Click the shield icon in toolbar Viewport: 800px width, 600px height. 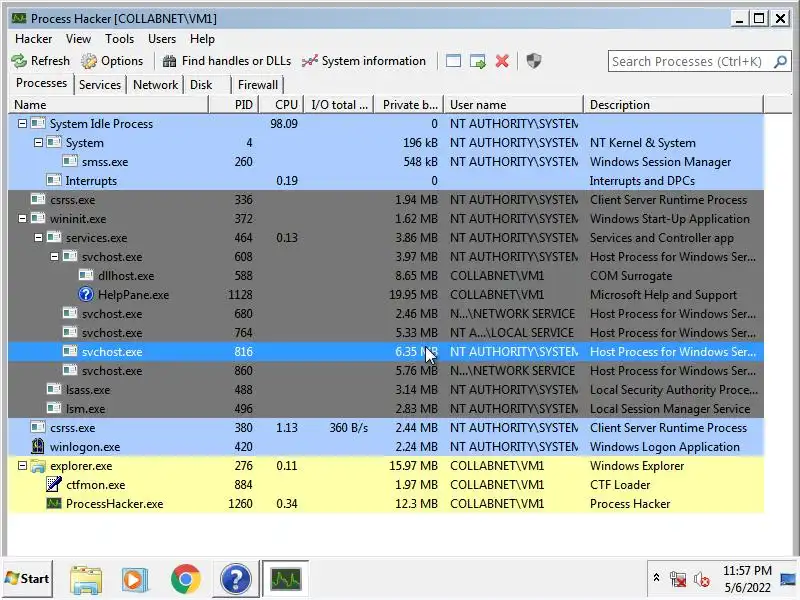(534, 61)
